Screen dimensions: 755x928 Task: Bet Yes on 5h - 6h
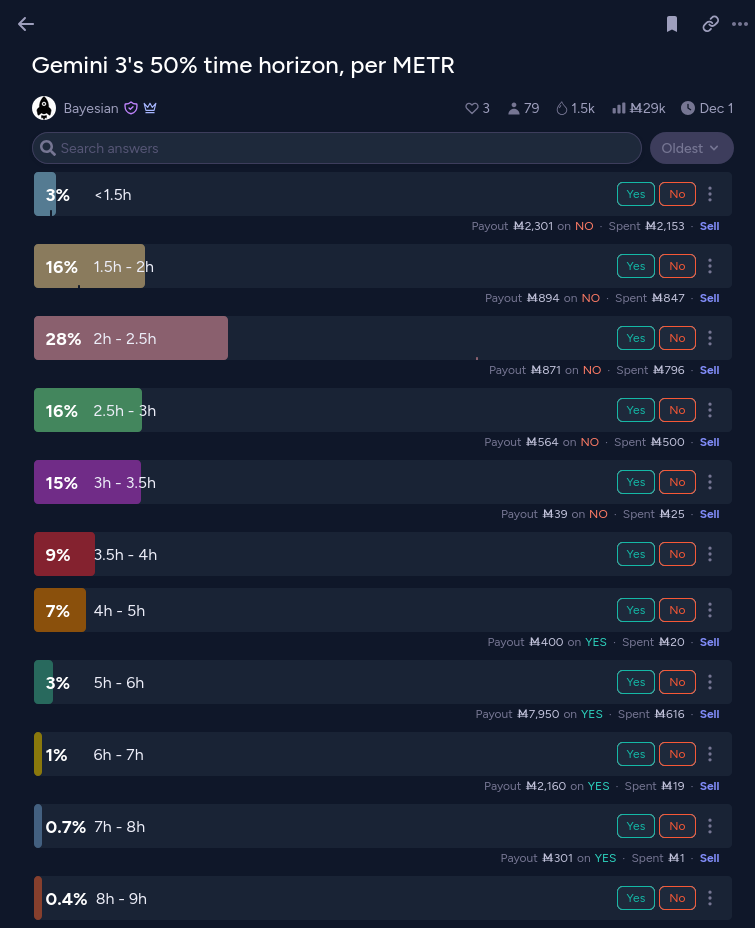coord(636,682)
